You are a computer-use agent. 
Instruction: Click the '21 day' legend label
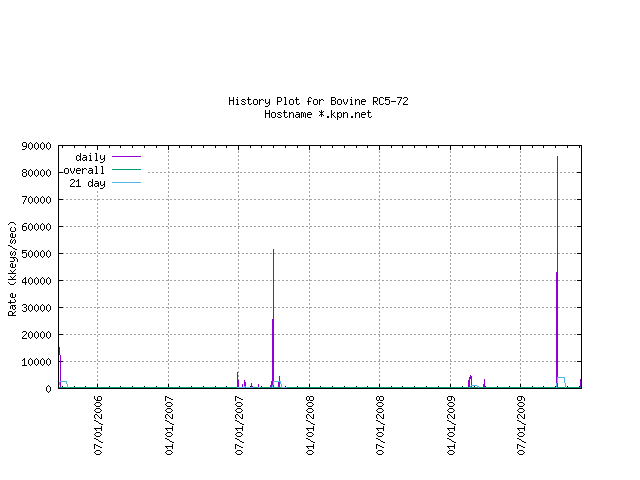[x=87, y=183]
